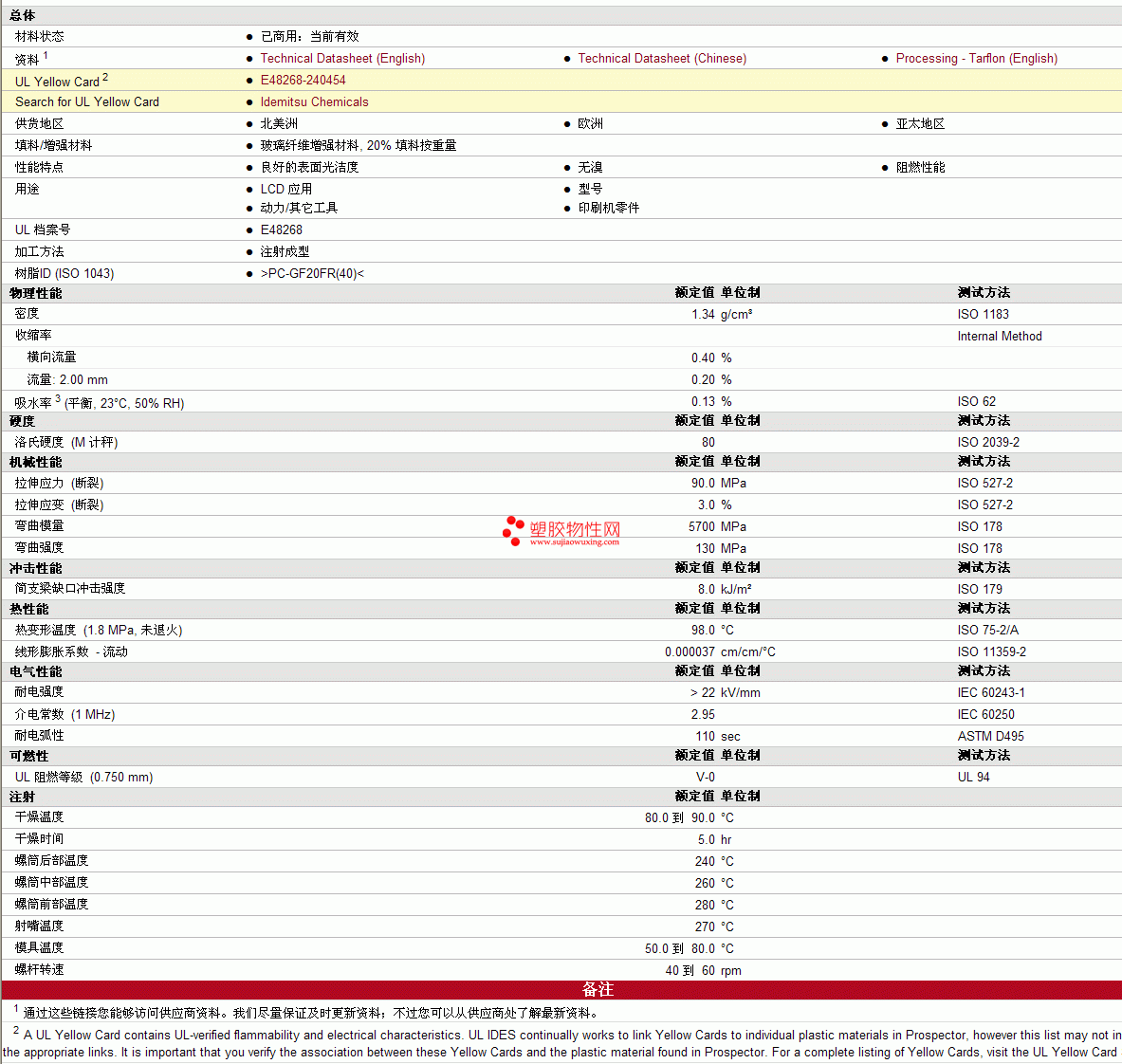Click the ISO 1183 test method
Screen dimensions: 1122x1064
(x=983, y=315)
